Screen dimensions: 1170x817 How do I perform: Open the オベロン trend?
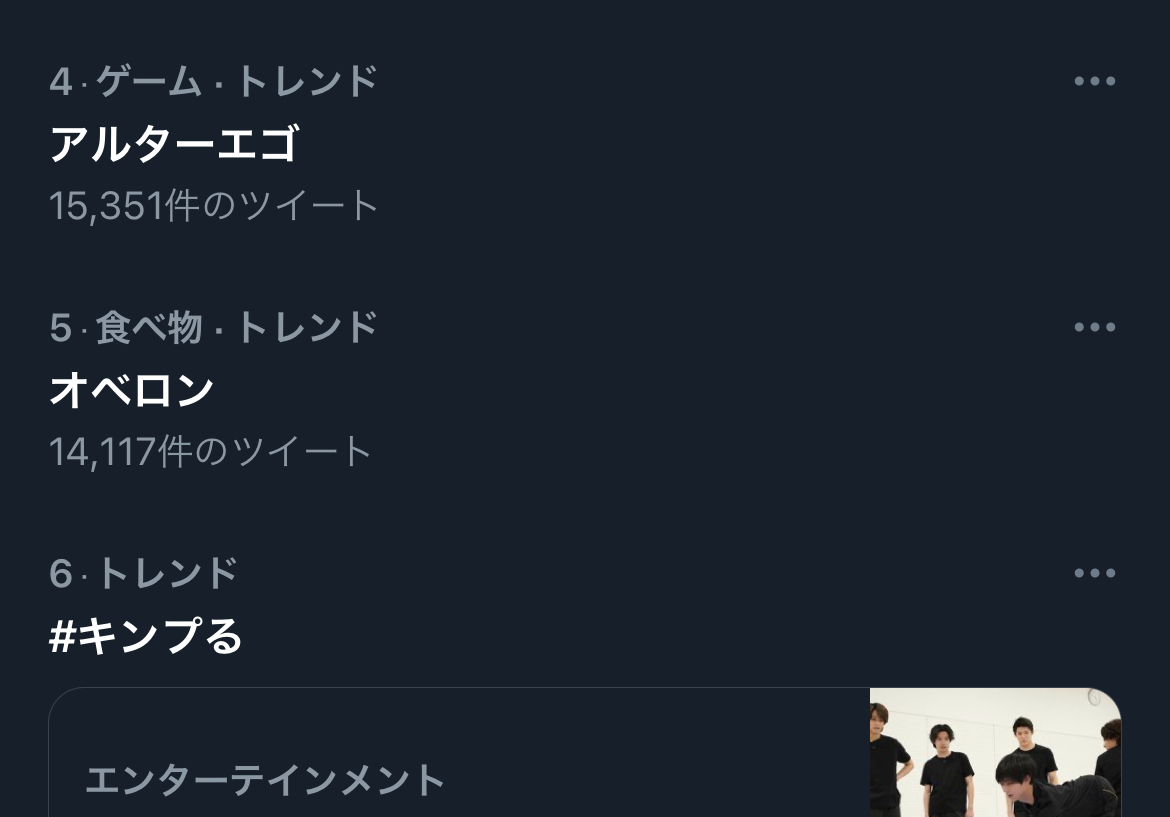click(132, 389)
